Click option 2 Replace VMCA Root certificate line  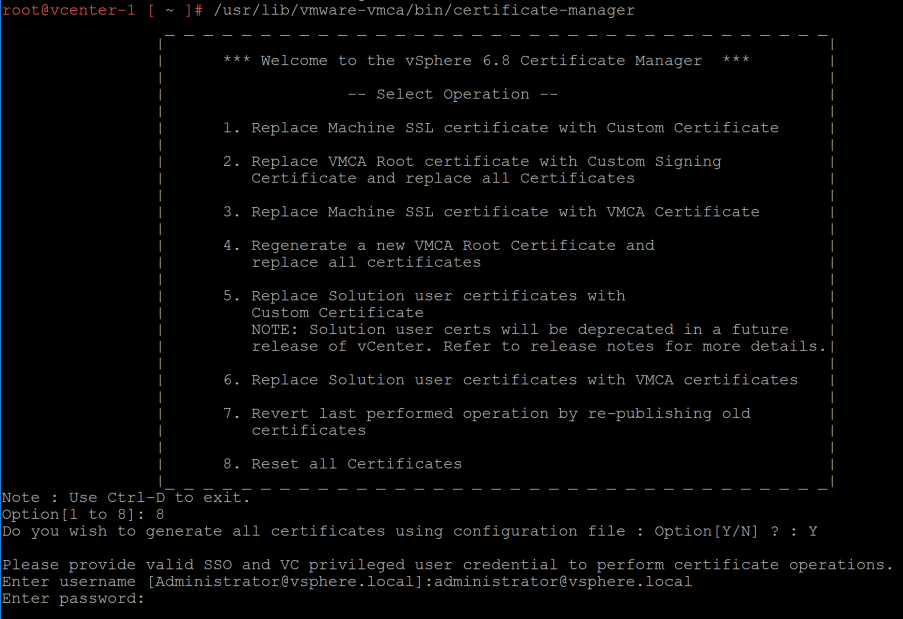[x=472, y=161]
